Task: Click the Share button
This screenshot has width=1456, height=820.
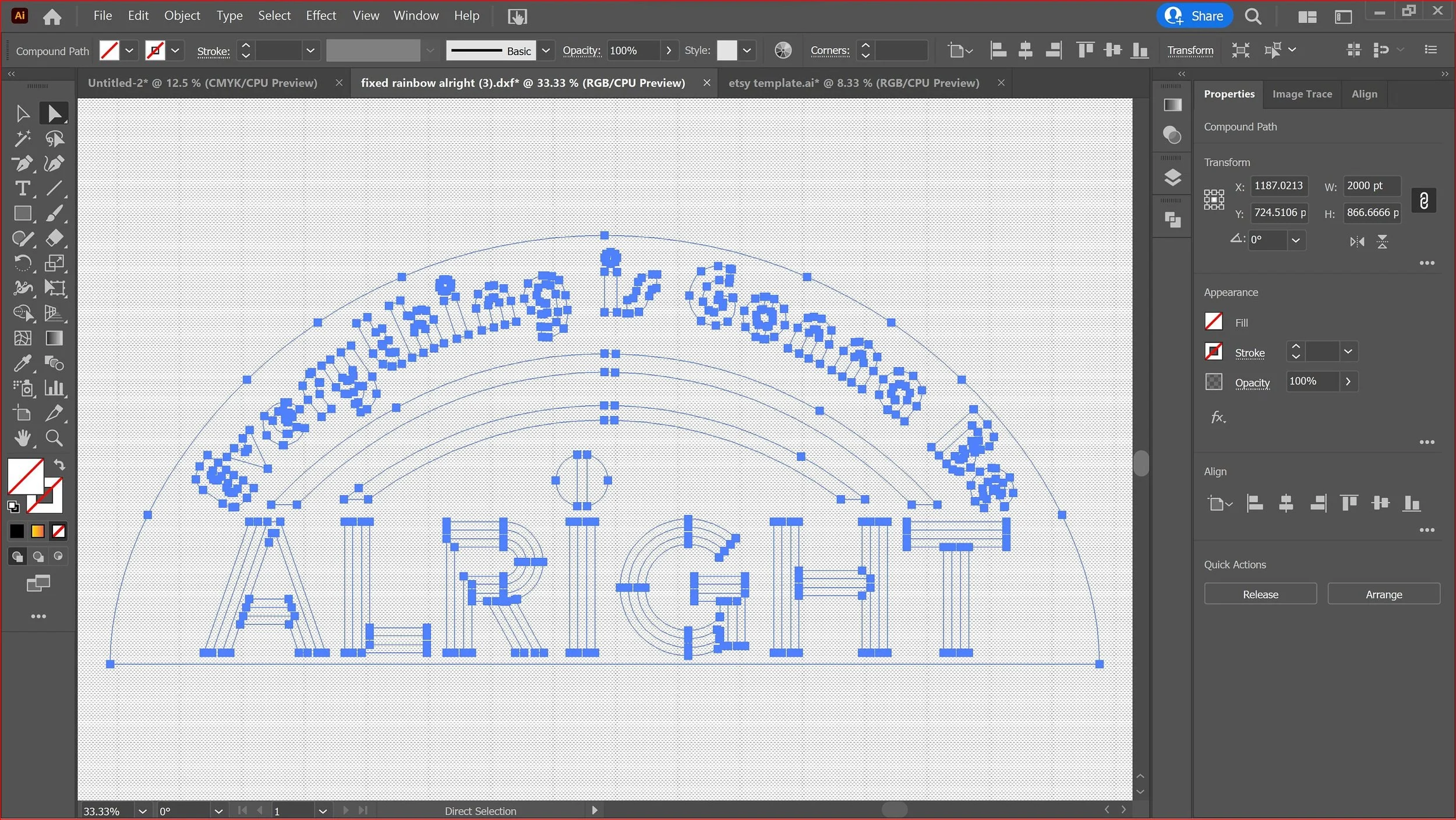Action: (x=1195, y=16)
